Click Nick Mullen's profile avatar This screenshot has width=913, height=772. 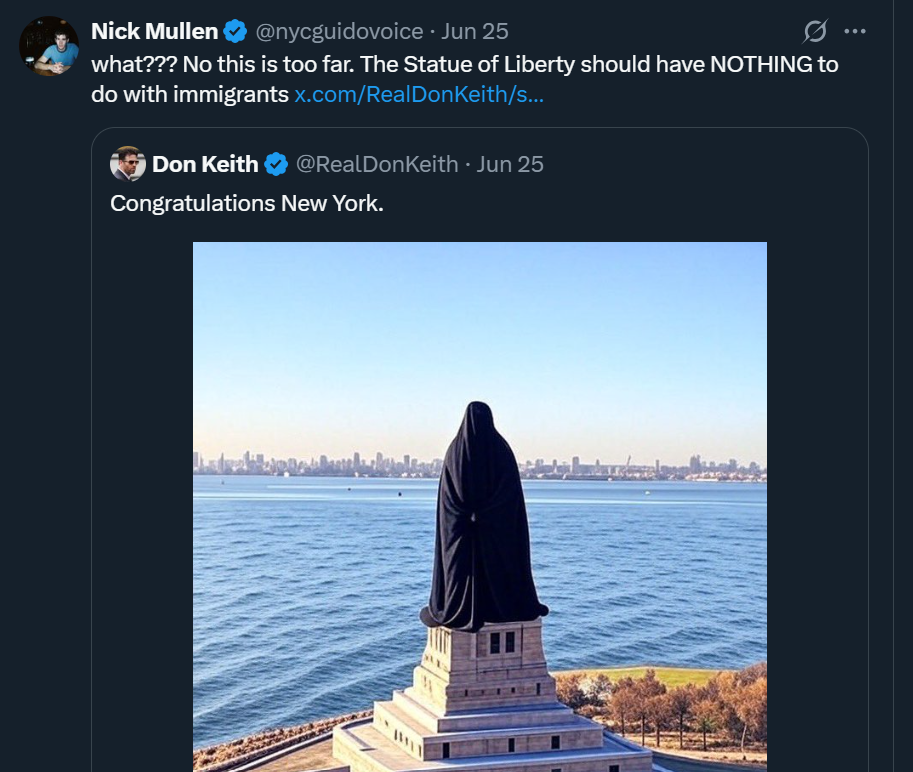(x=49, y=46)
